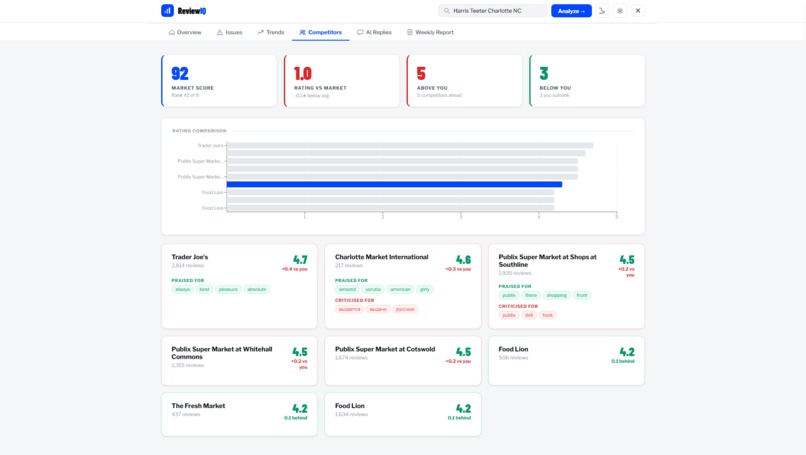Click '3 you outrank' text

click(554, 95)
